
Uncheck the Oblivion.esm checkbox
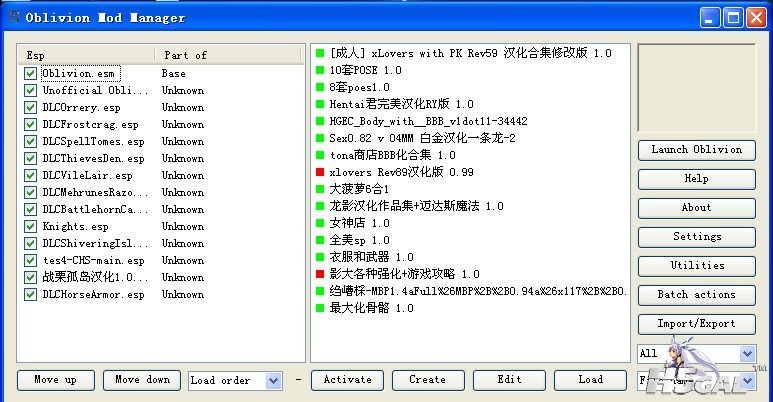(30, 73)
